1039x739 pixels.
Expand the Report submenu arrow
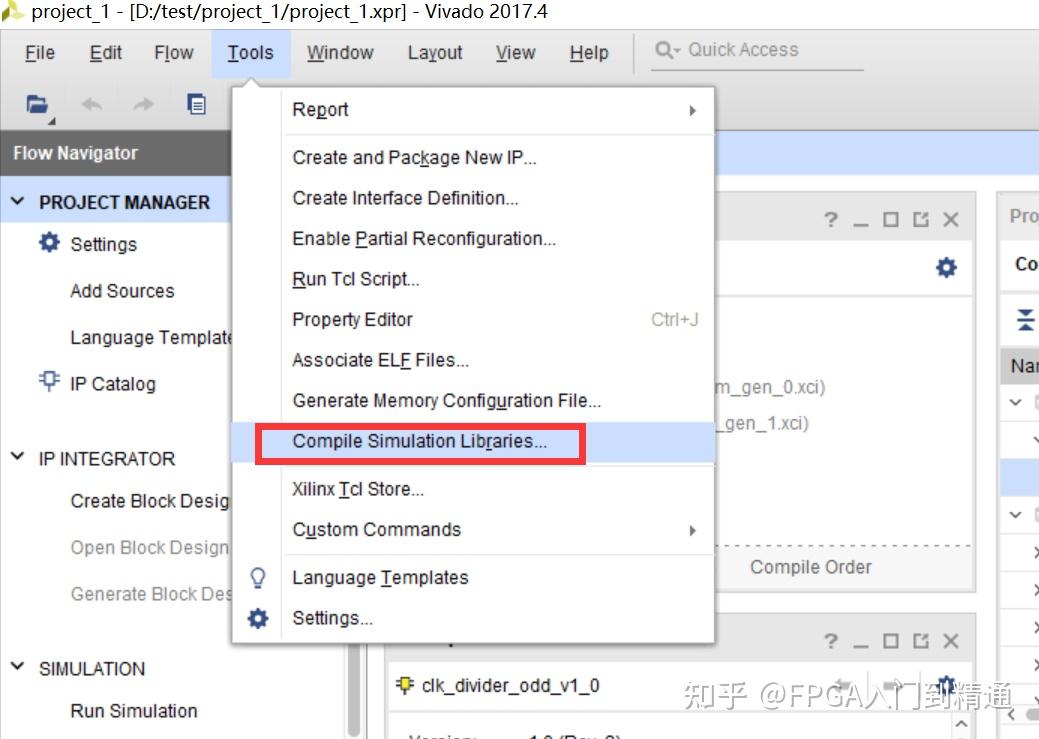pyautogui.click(x=692, y=111)
